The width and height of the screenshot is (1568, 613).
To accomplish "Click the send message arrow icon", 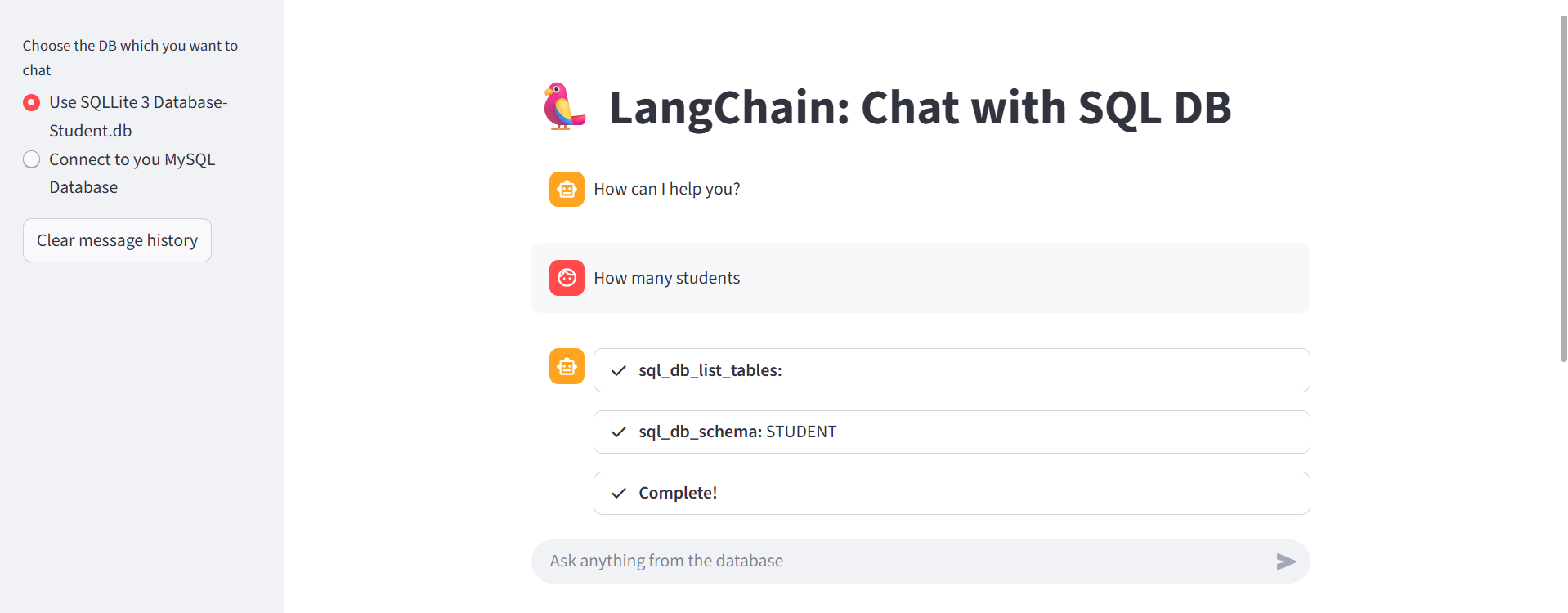I will [x=1285, y=562].
